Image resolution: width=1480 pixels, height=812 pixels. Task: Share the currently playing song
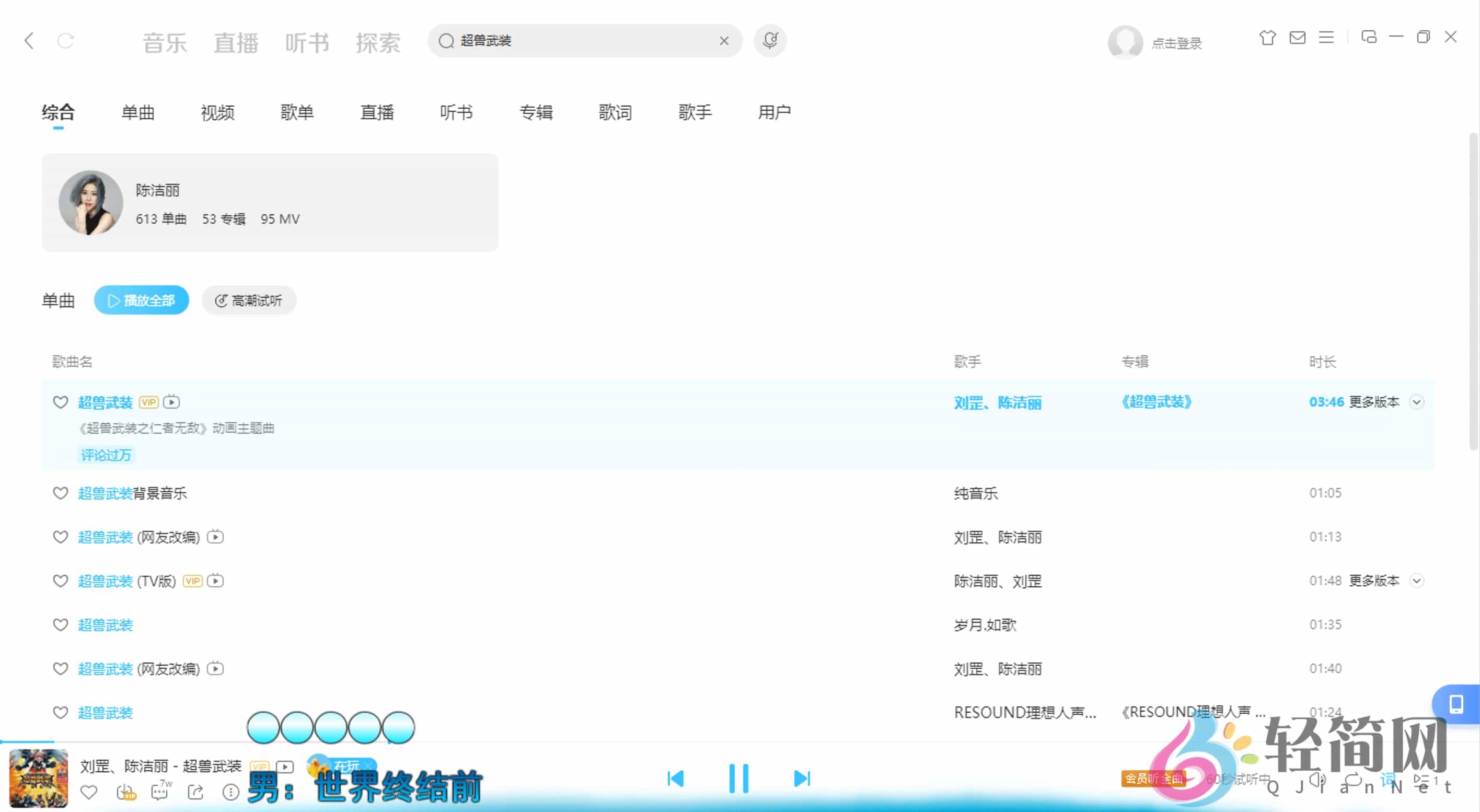click(x=195, y=792)
